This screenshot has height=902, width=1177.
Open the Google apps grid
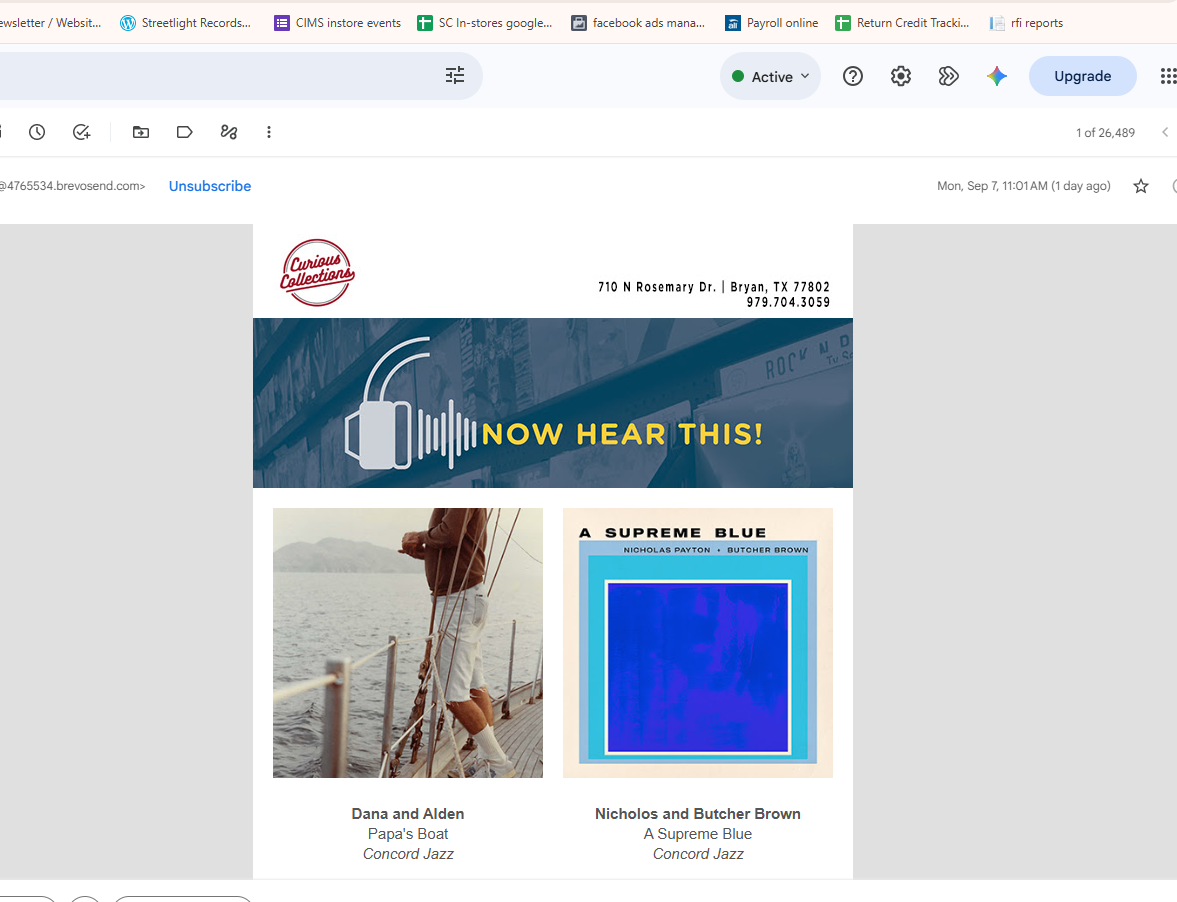[x=1168, y=76]
